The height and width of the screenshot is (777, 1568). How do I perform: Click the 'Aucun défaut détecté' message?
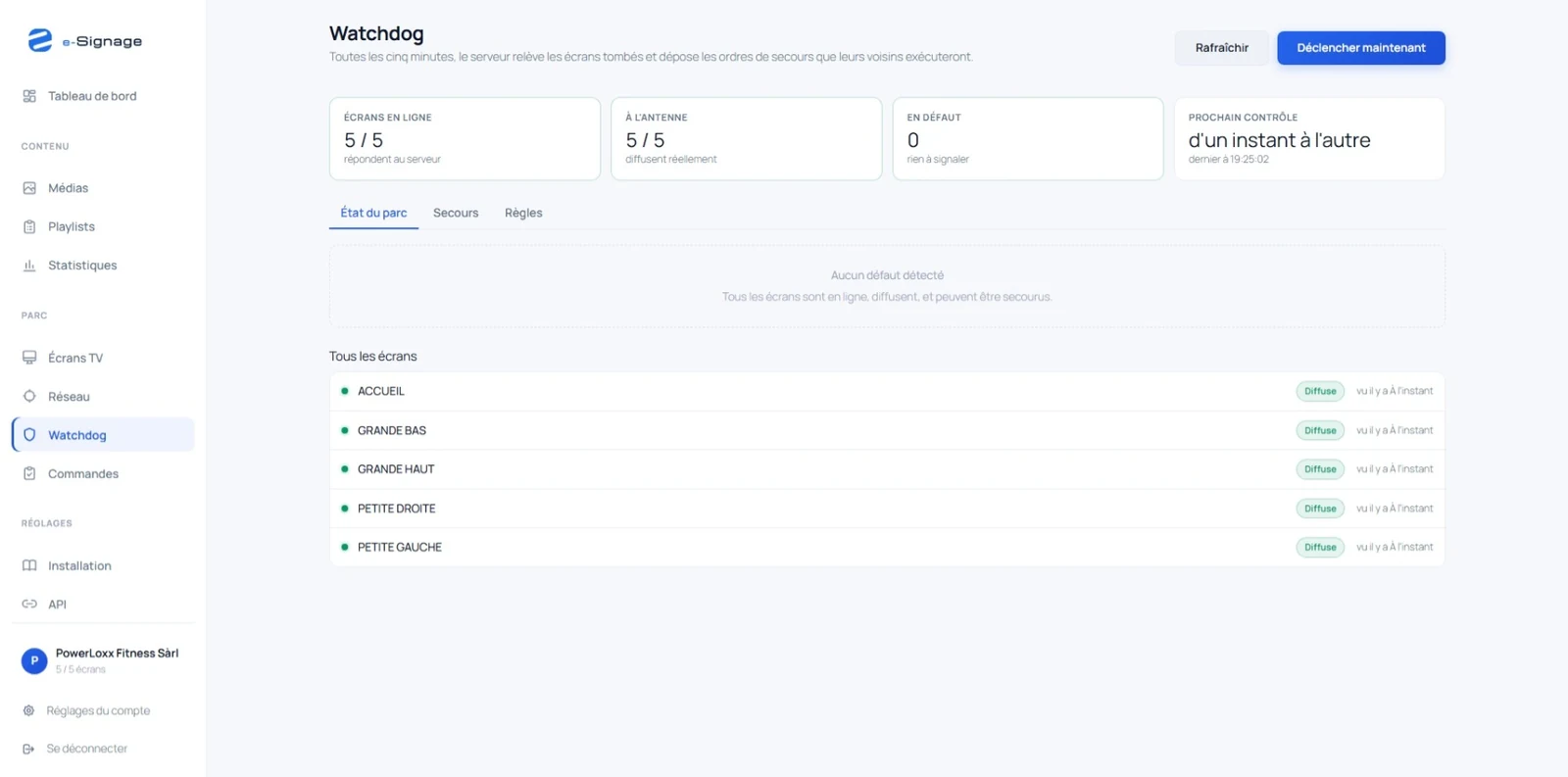887,275
